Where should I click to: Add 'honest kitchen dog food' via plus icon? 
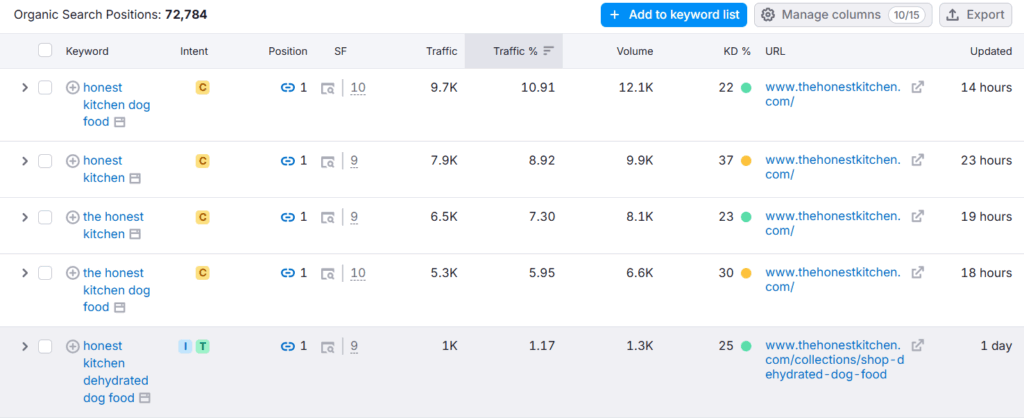(x=73, y=88)
